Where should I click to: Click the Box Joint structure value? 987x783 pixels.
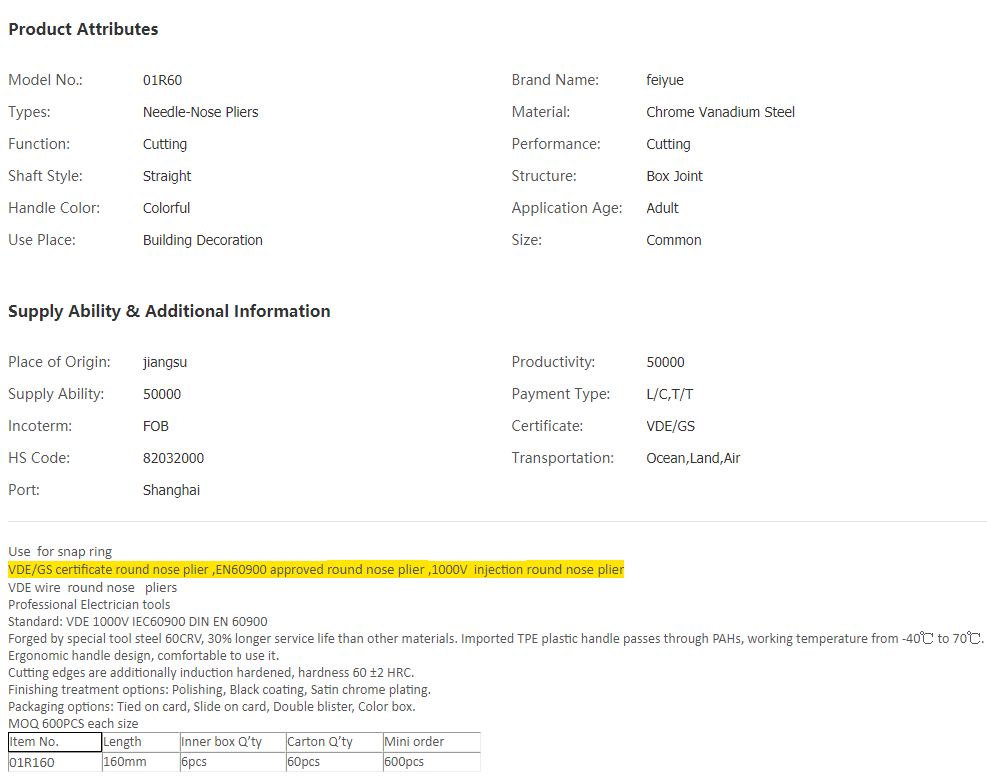(x=674, y=176)
